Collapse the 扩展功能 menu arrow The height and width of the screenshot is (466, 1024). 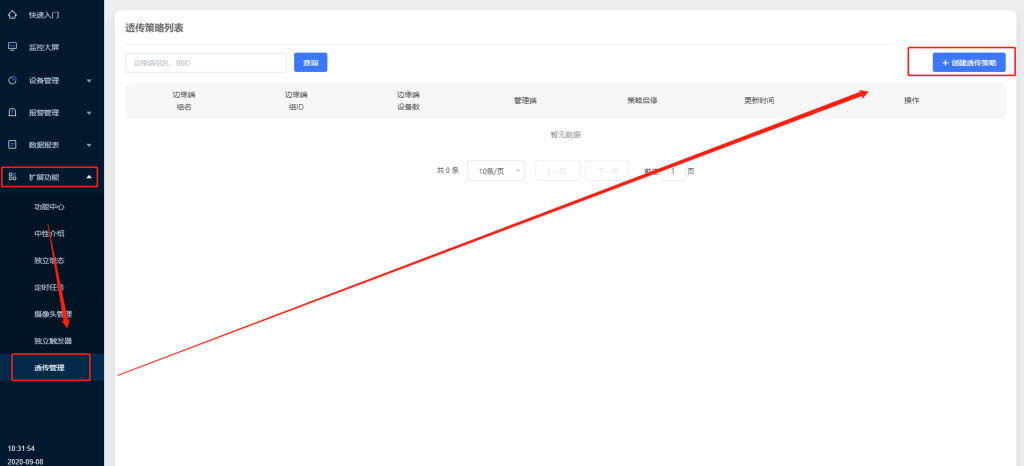tap(89, 177)
